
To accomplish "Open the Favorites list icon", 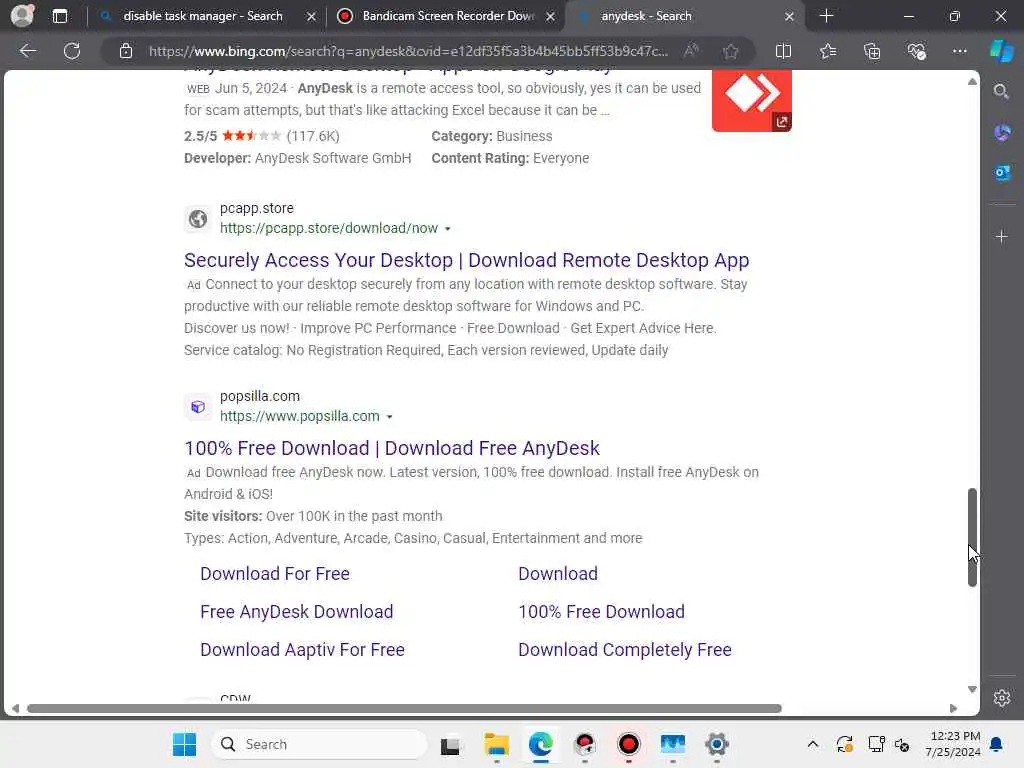I will [827, 51].
